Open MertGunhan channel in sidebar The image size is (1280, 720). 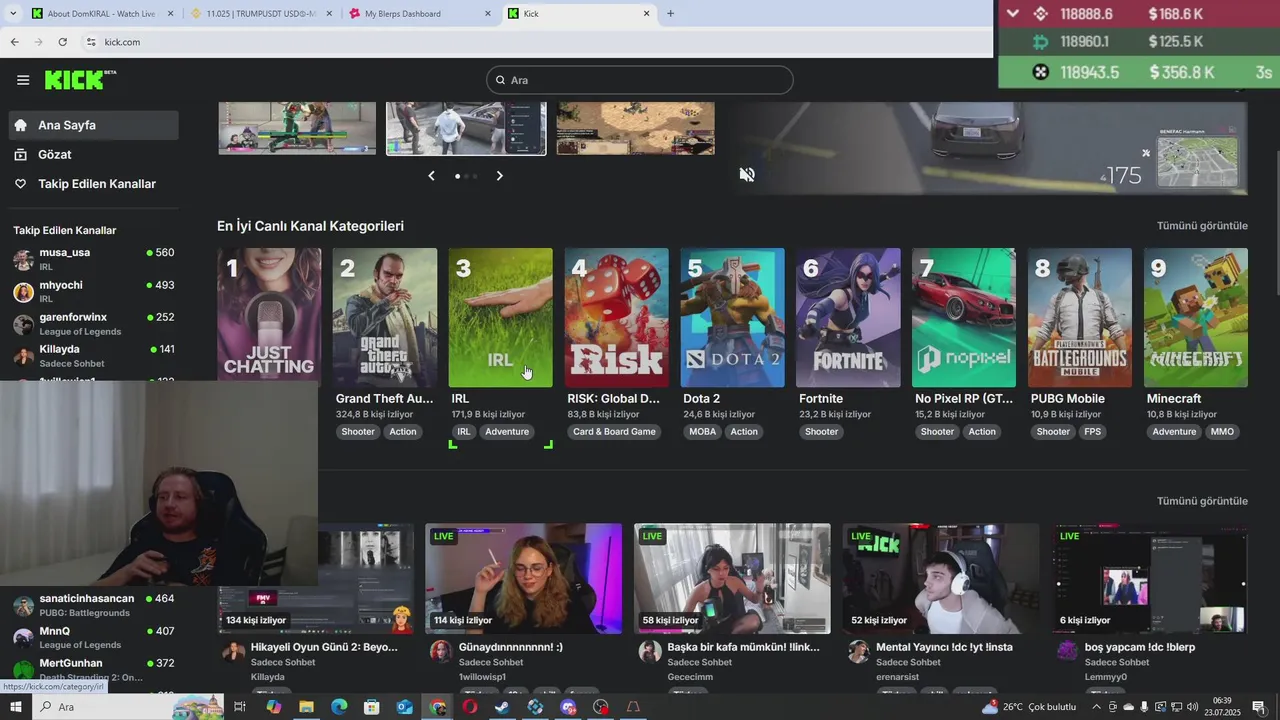tap(93, 669)
